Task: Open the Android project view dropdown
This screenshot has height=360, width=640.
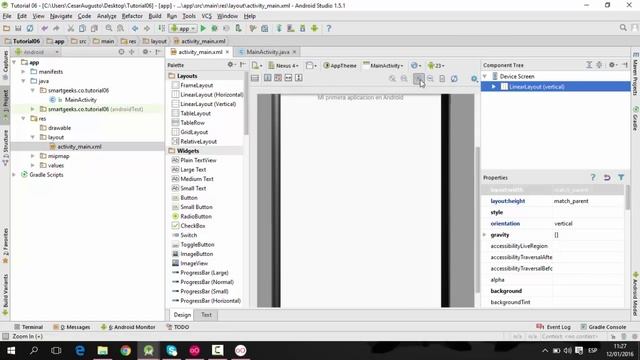Action: (x=37, y=52)
